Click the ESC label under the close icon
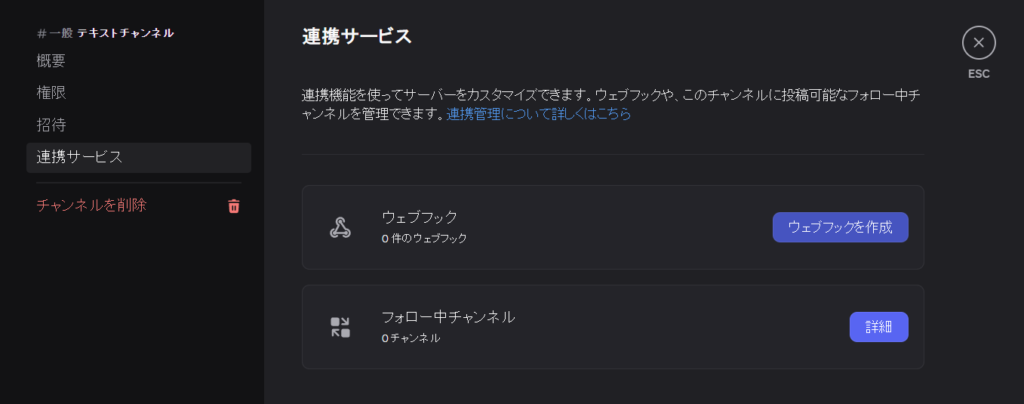 click(x=978, y=74)
